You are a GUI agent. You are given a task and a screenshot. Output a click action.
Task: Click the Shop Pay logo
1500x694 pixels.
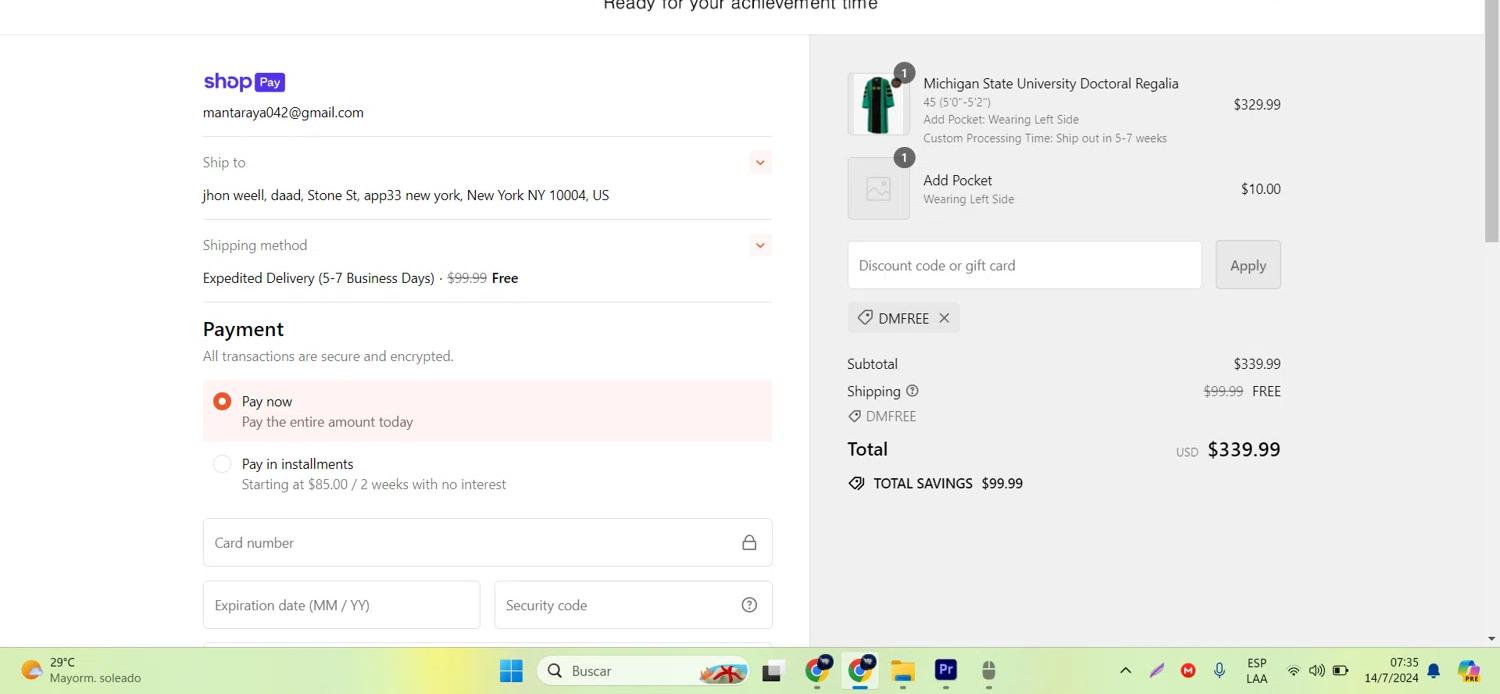pos(244,82)
